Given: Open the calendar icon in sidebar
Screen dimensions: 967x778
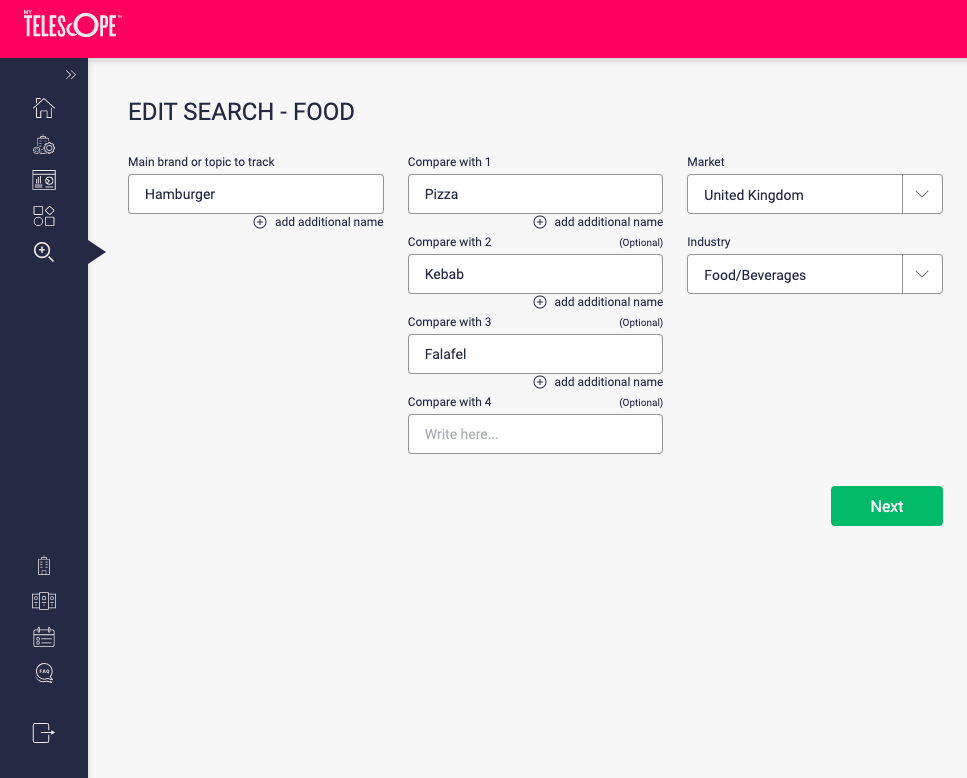Looking at the screenshot, I should coord(44,637).
